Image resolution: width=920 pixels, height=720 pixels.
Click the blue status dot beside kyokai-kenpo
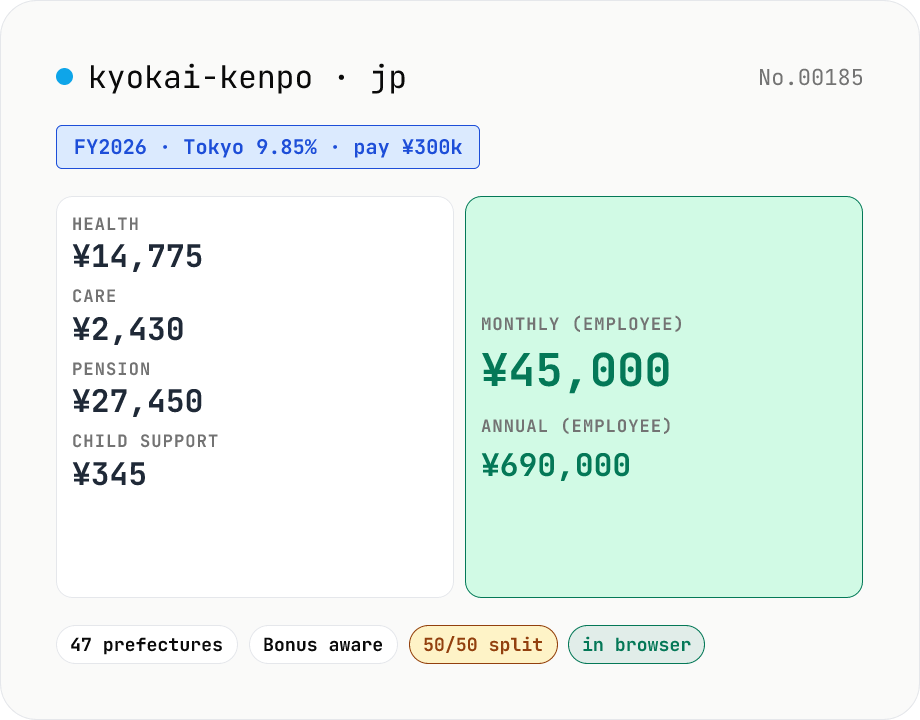tap(65, 77)
